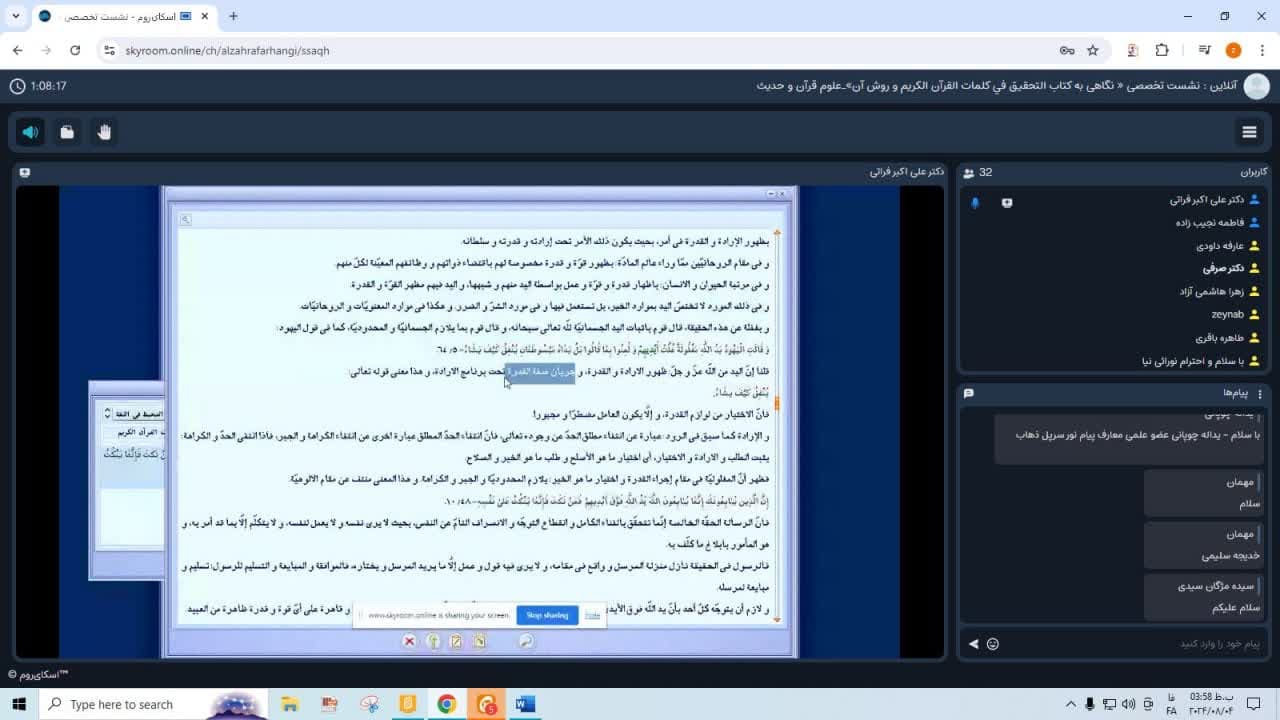
Task: Raise hand in the Skyroom session
Action: click(104, 132)
